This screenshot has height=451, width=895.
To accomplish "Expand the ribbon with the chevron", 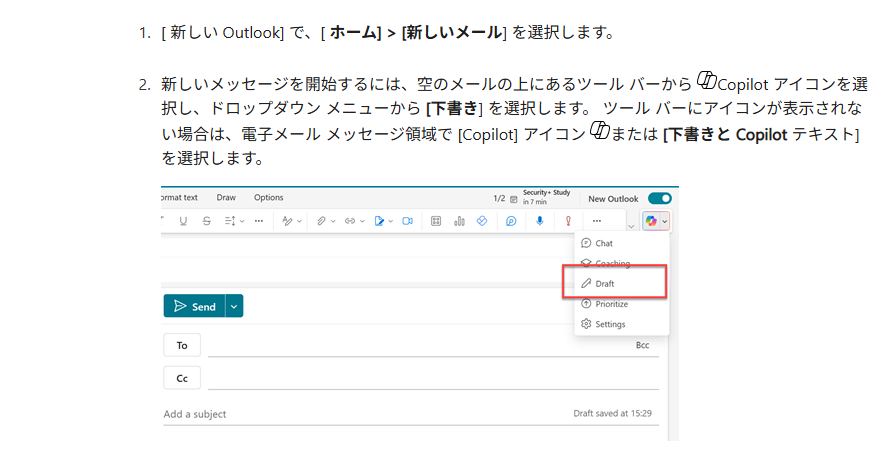I will 631,226.
